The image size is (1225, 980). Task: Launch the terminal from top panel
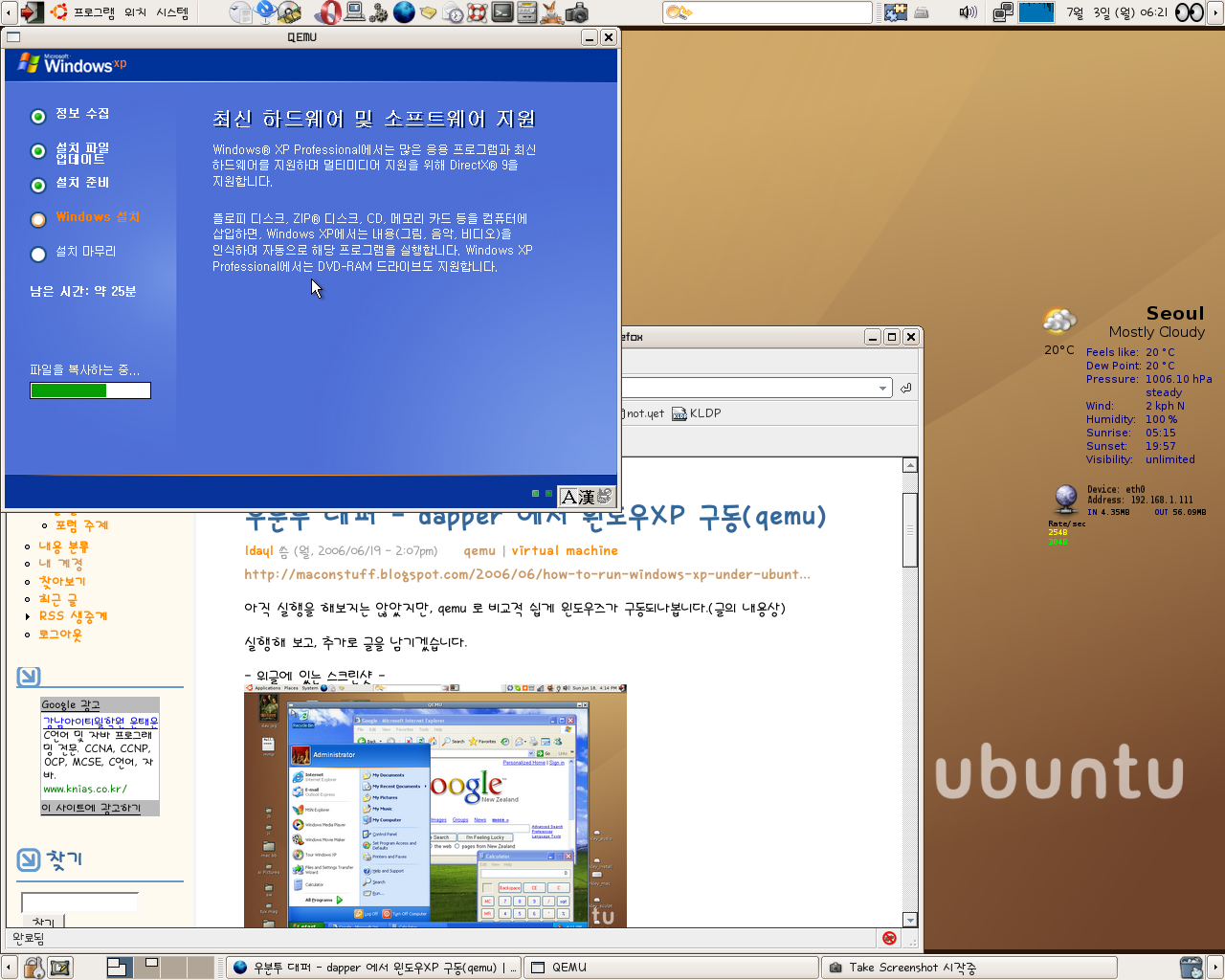point(502,12)
